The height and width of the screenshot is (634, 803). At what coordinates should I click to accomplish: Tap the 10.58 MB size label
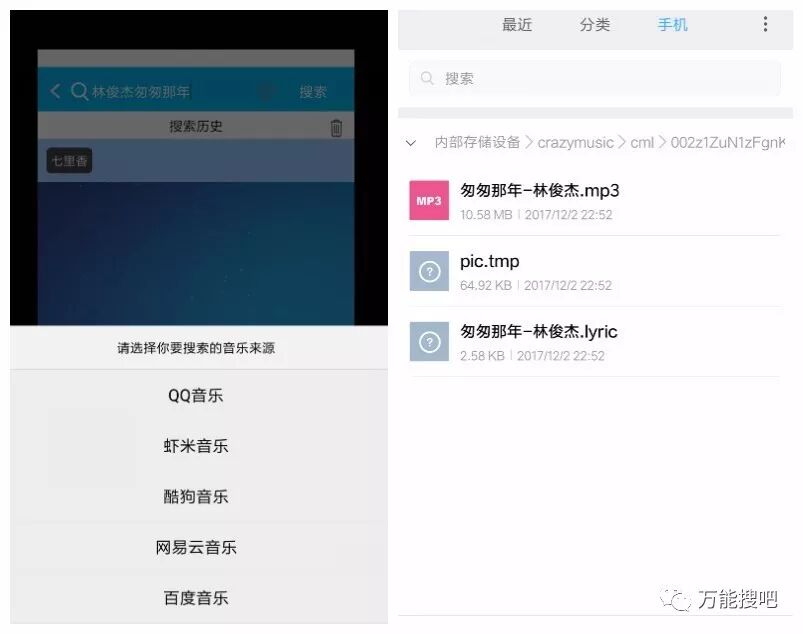coord(486,215)
